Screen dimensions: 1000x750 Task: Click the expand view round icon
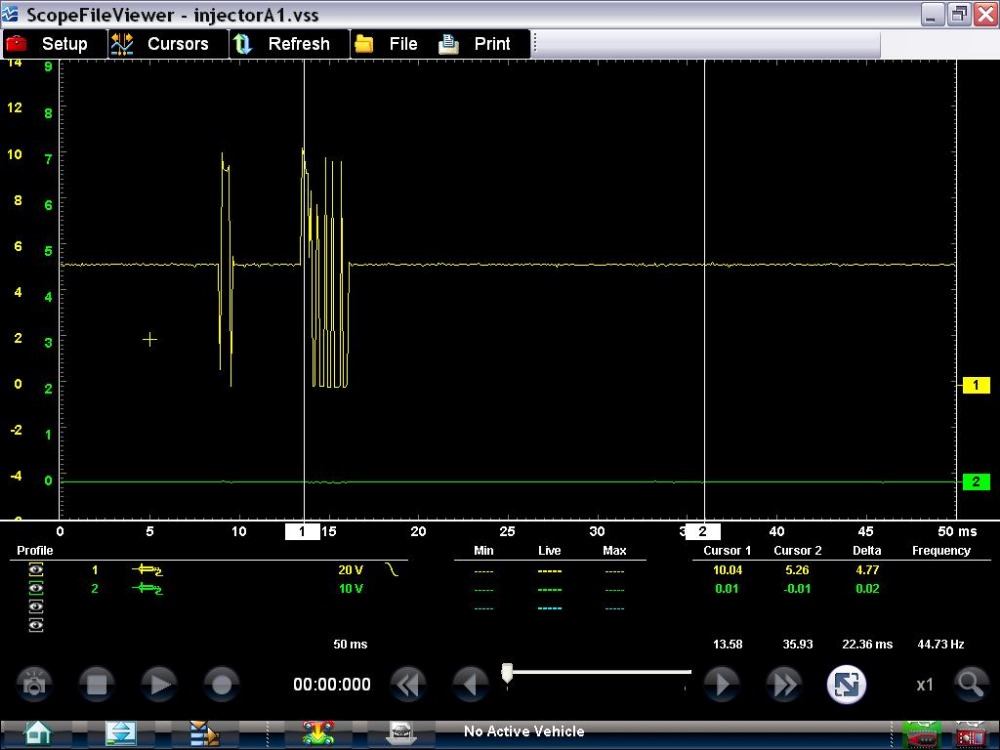pos(846,685)
